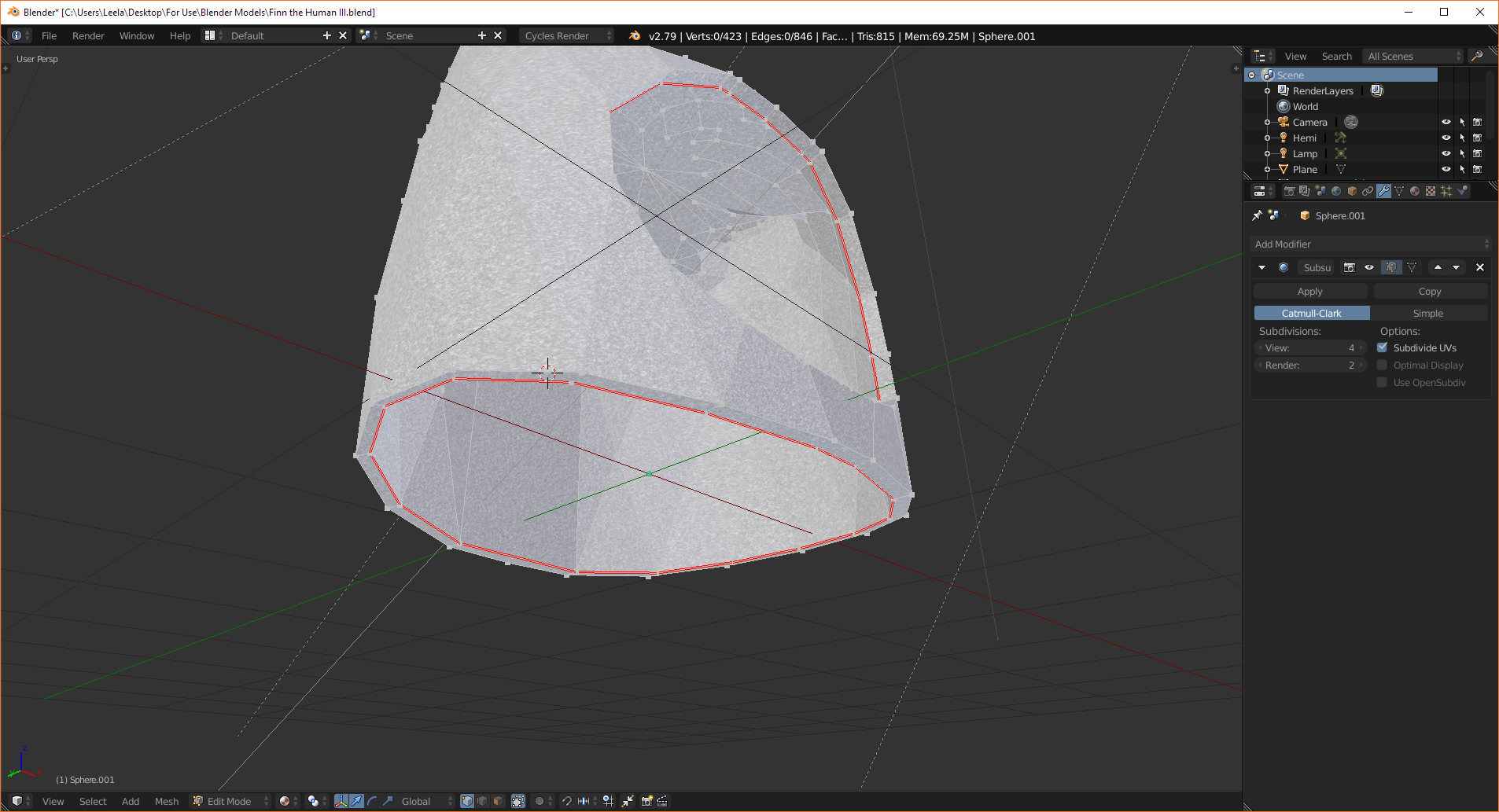Open the Help menu
Image resolution: width=1499 pixels, height=812 pixels.
tap(180, 35)
